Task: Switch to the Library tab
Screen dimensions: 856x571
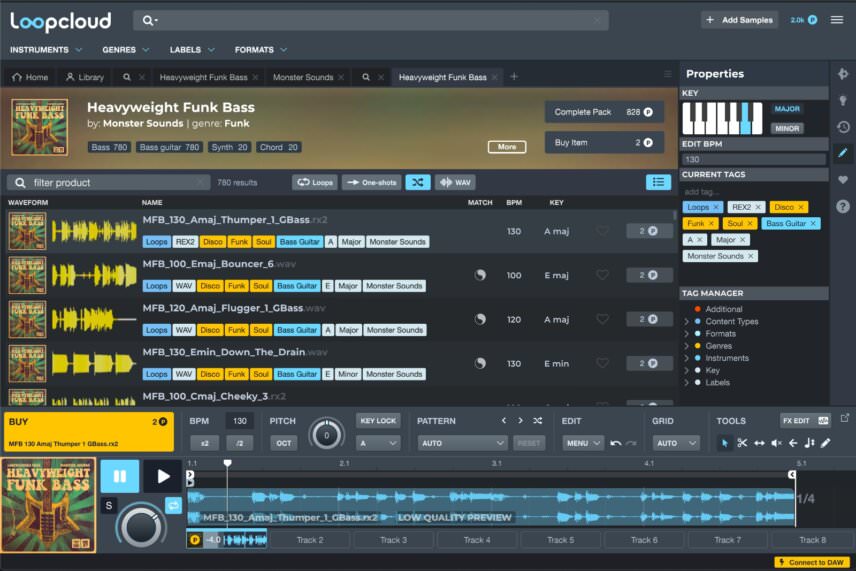Action: tap(85, 77)
